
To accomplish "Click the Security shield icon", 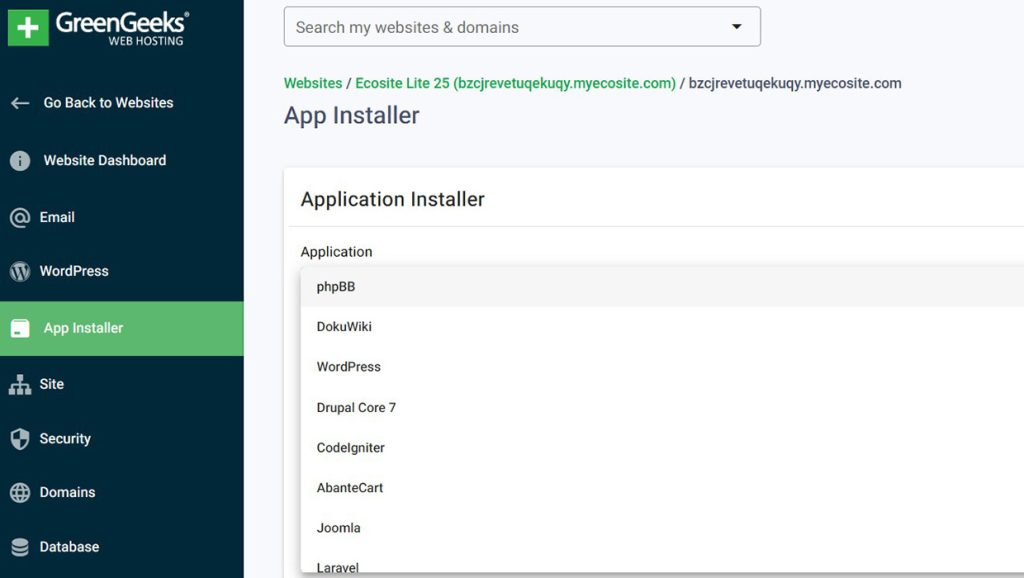I will coord(20,439).
